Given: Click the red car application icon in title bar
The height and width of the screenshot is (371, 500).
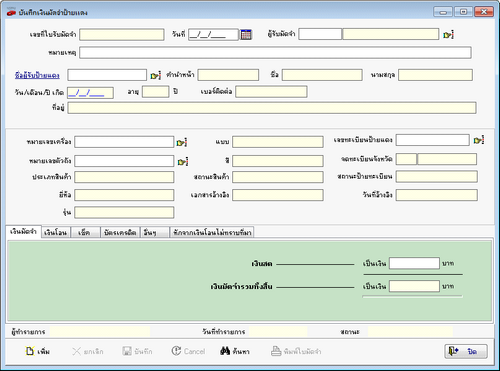Looking at the screenshot, I should point(11,12).
